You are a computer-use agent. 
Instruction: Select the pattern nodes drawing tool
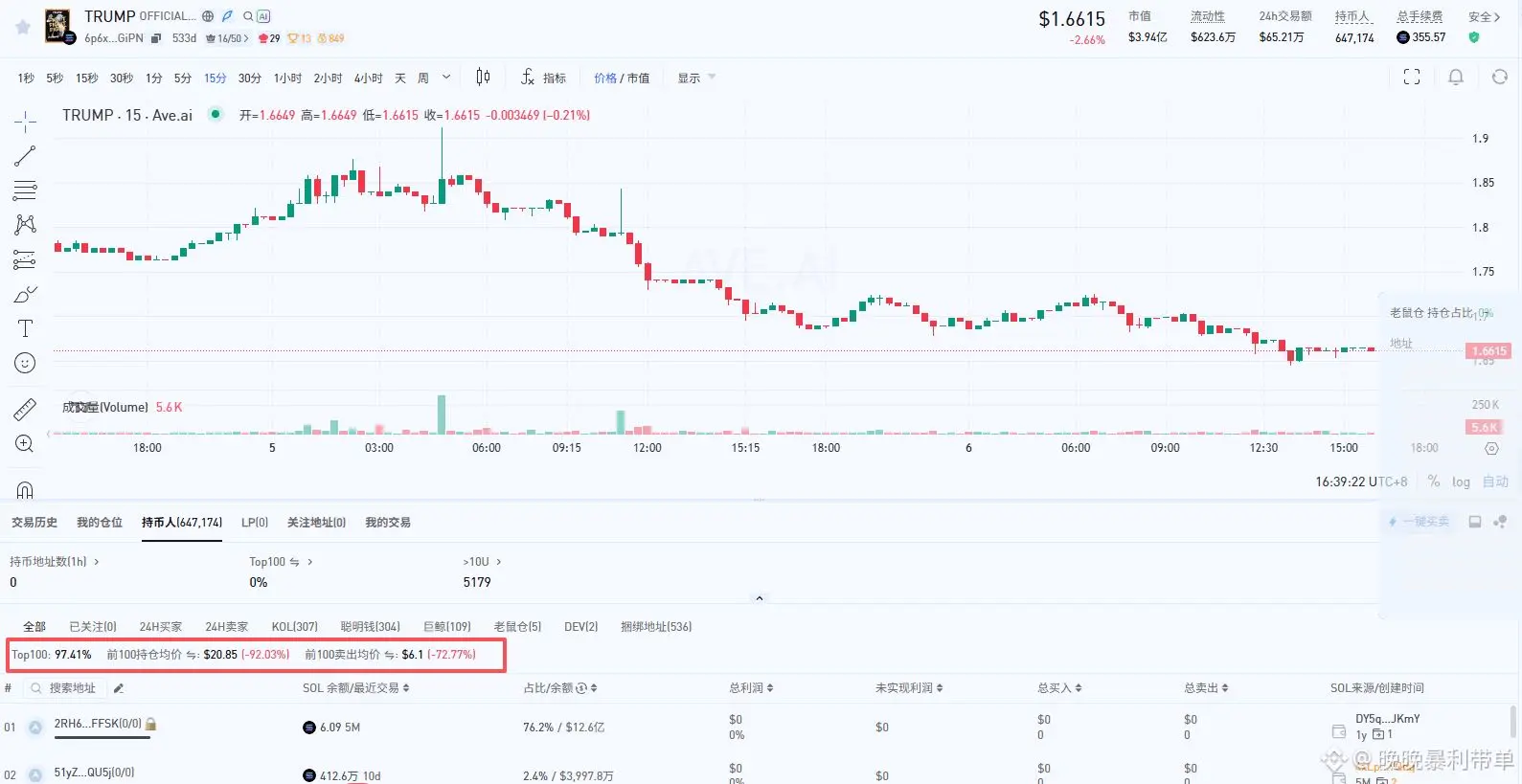25,225
